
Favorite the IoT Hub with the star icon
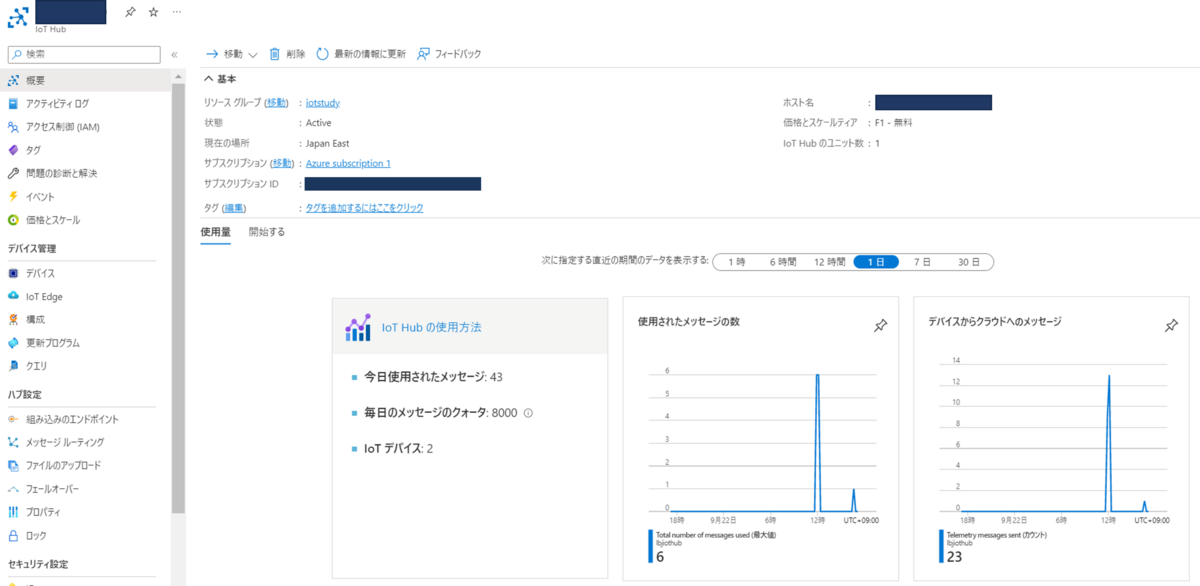pos(153,12)
